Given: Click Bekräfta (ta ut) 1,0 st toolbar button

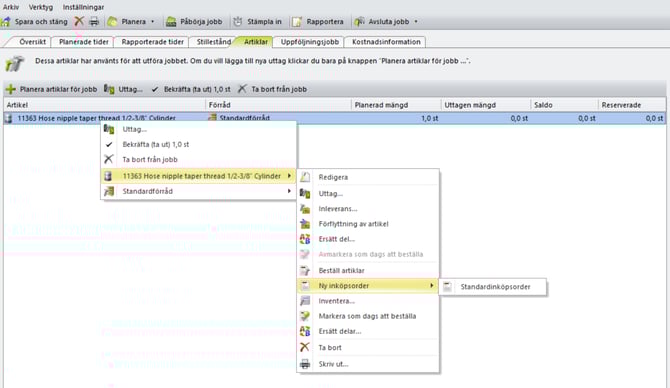Looking at the screenshot, I should [191, 89].
